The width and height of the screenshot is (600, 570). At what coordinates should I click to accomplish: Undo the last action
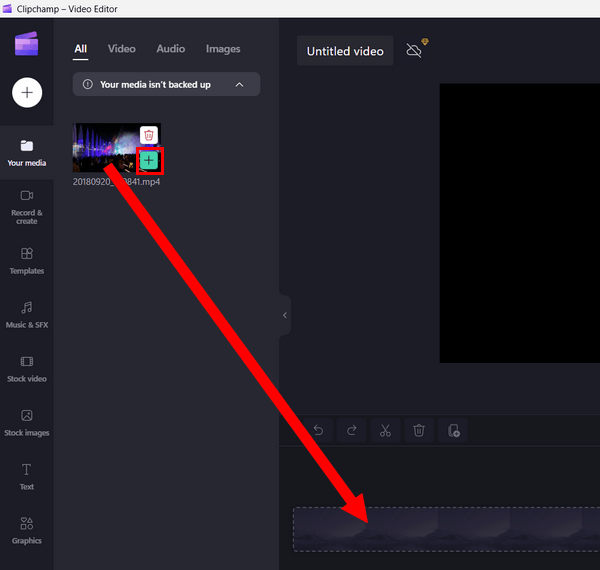coord(318,430)
